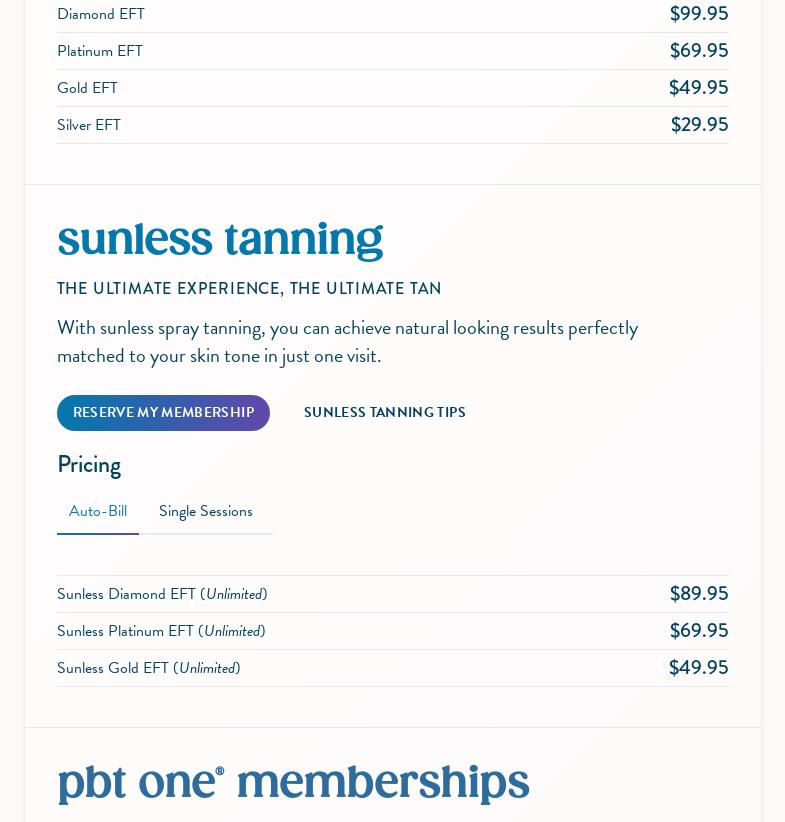Click the $89.95 Sunless Diamond price

[x=698, y=594]
